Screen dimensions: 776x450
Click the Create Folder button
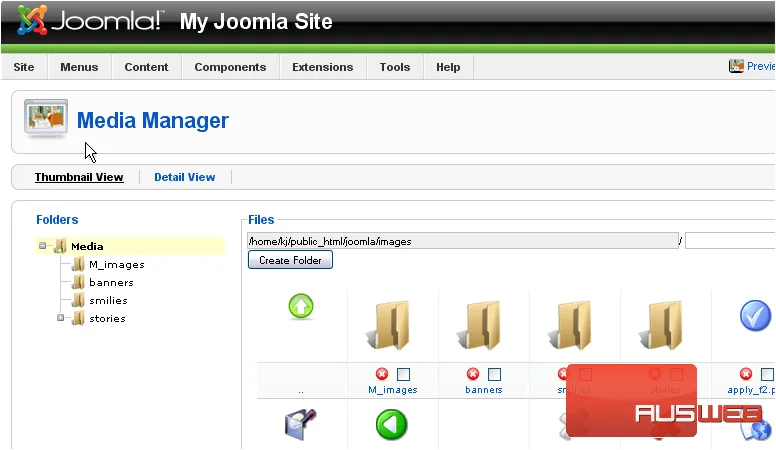coord(290,260)
